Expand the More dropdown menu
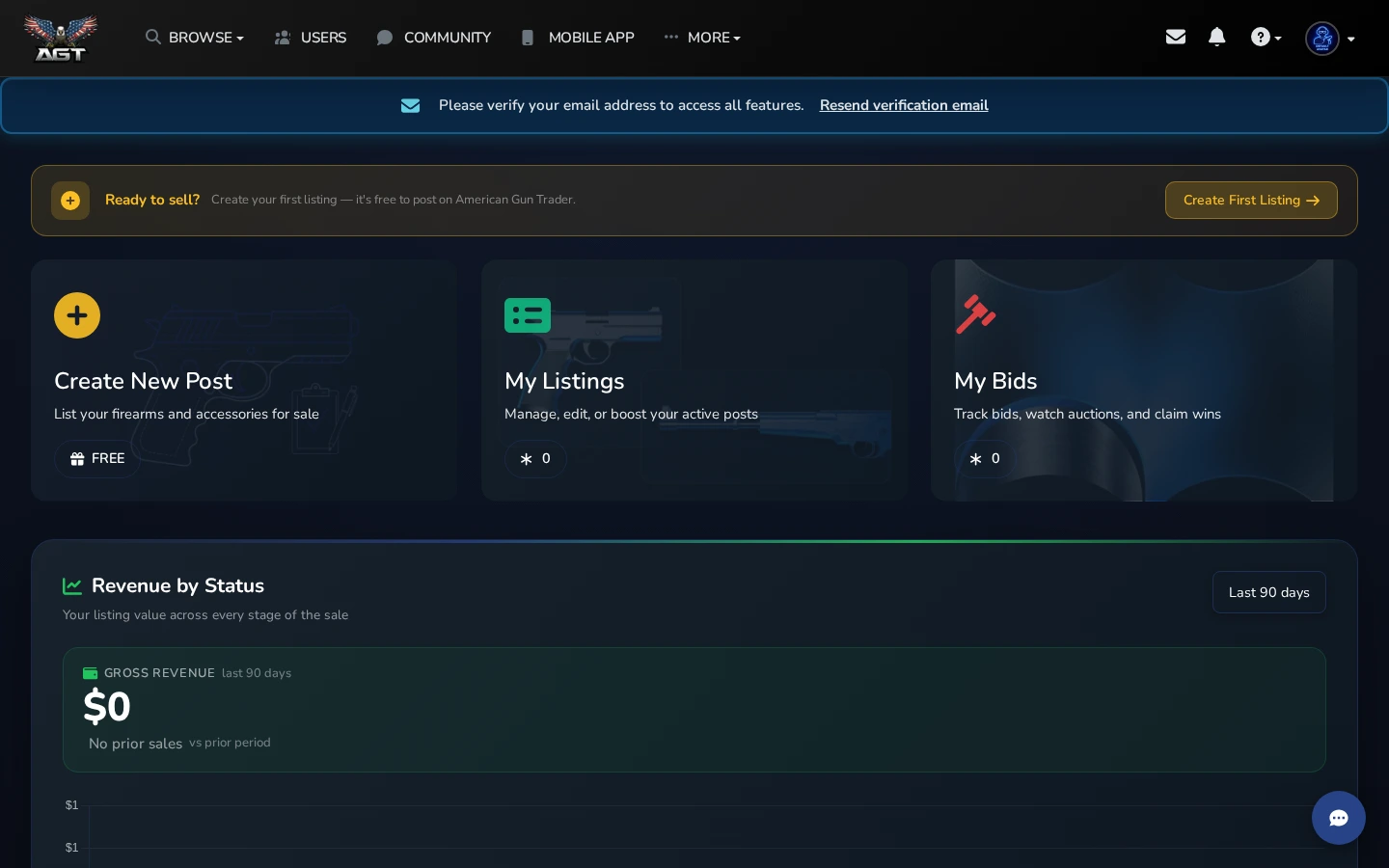The width and height of the screenshot is (1389, 868). [x=702, y=38]
